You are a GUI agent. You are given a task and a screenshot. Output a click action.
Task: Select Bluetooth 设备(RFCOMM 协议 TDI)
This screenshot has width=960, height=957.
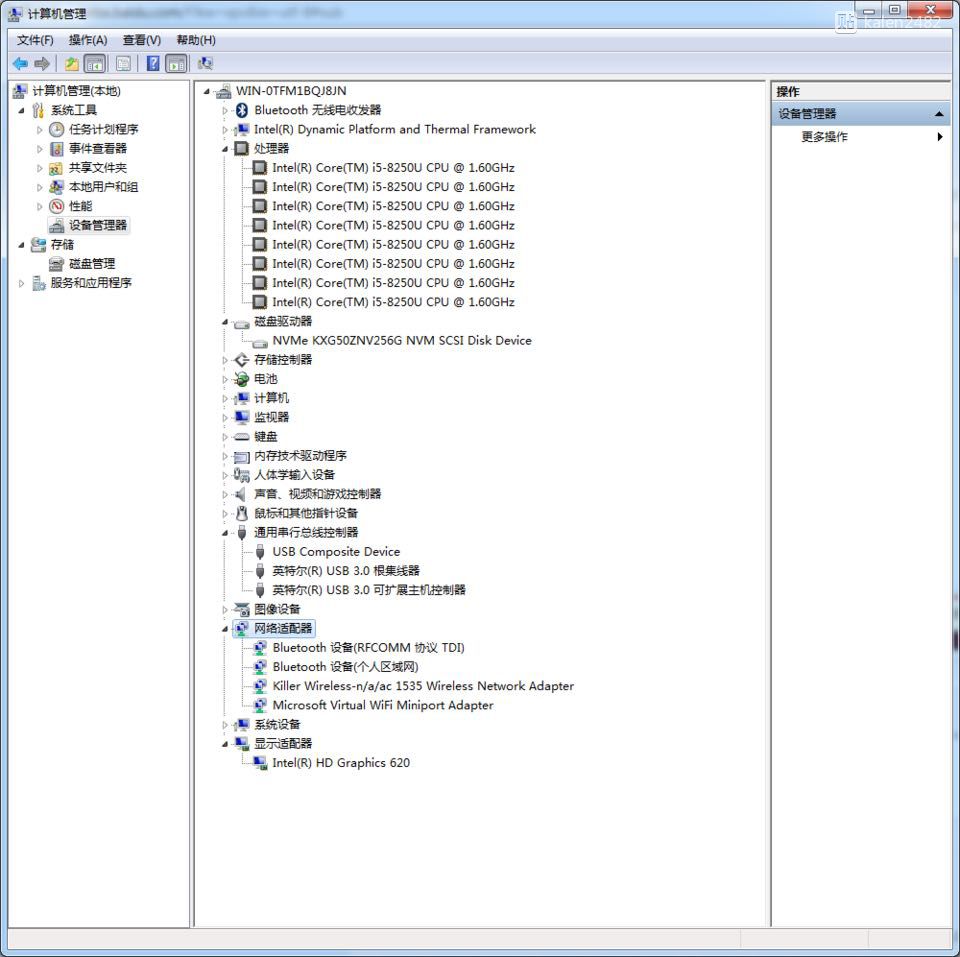(368, 648)
